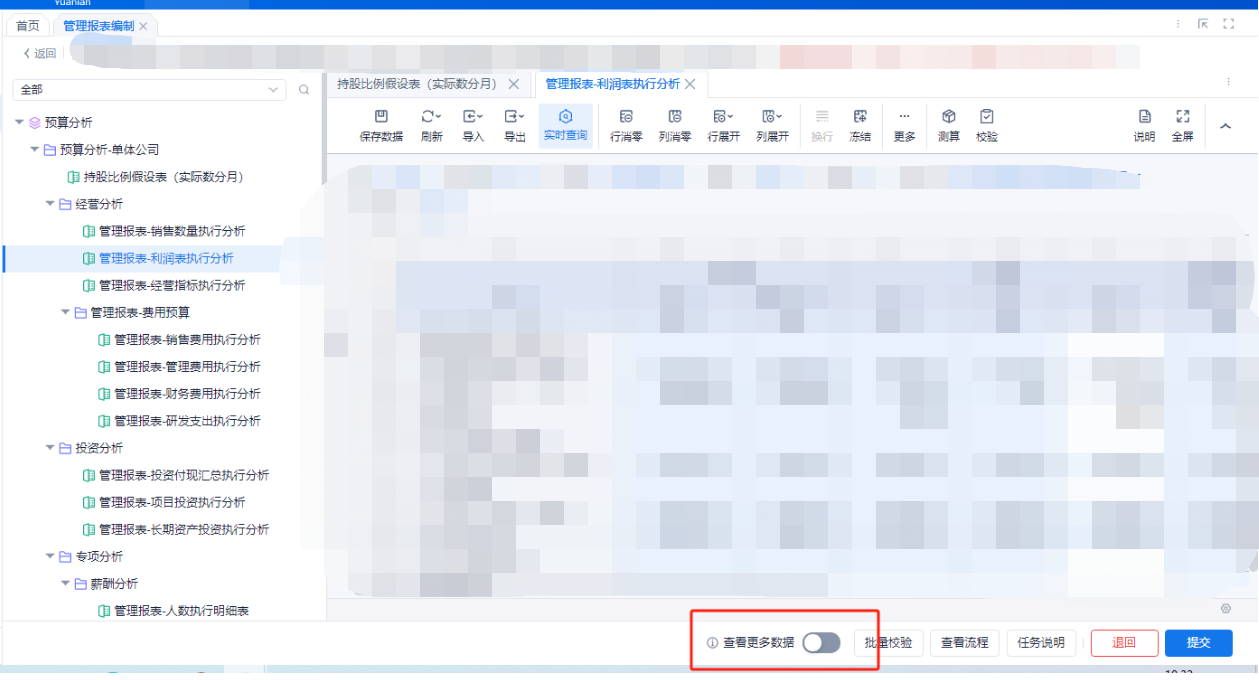Screen dimensions: 1259x680
Task: Toggle the 查看更多数据 switch
Action: (821, 643)
